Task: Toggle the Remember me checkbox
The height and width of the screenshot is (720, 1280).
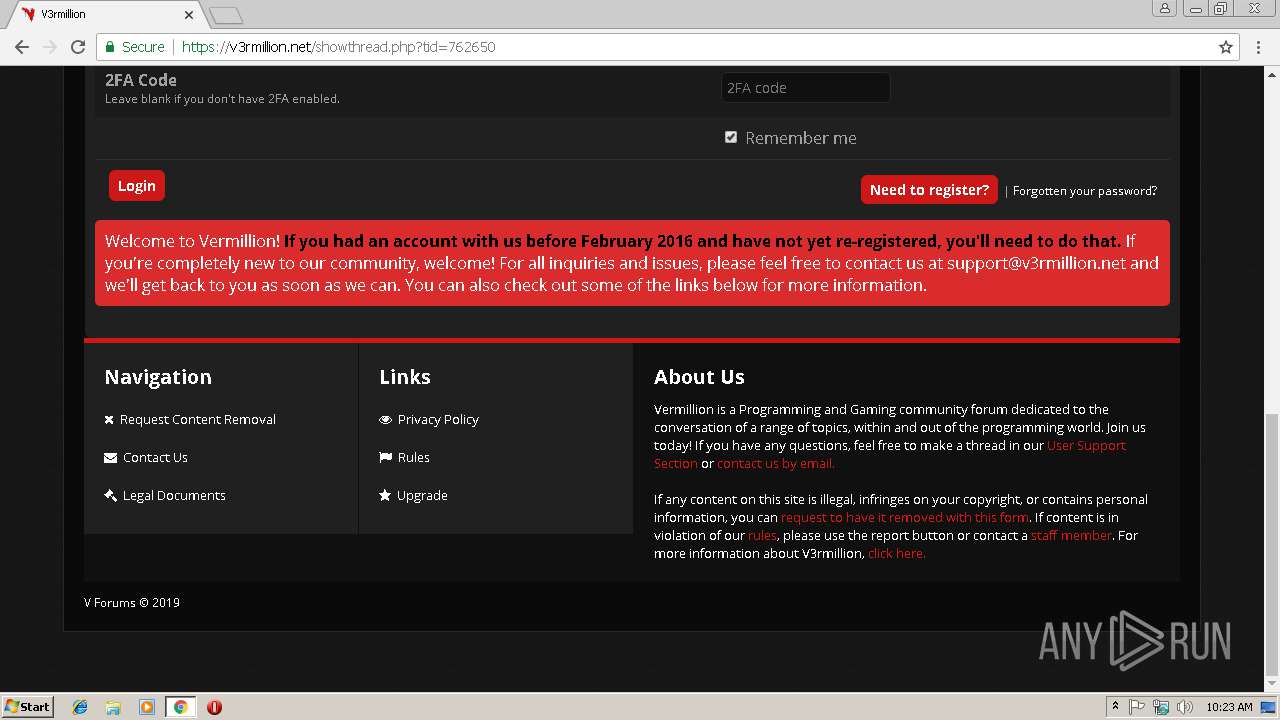Action: pyautogui.click(x=731, y=137)
